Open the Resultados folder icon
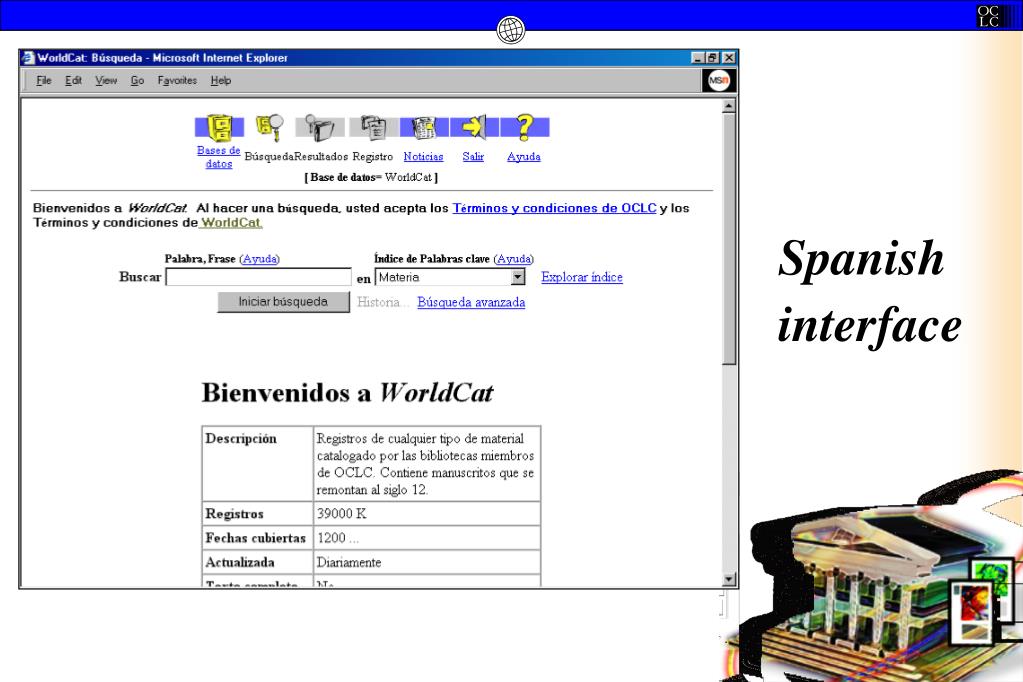 tap(320, 127)
